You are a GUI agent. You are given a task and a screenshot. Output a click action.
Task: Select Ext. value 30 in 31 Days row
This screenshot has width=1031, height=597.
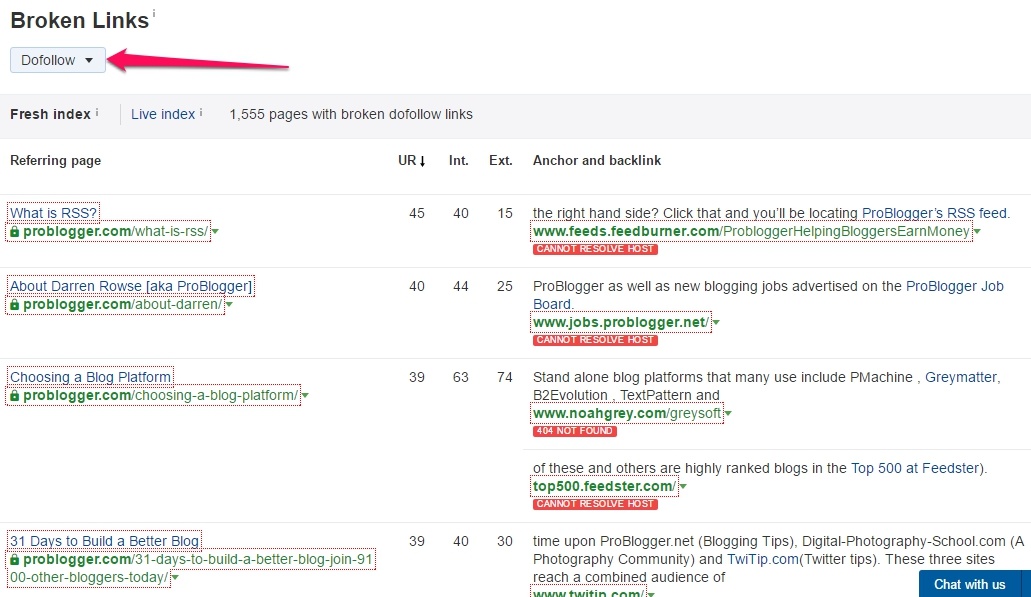[x=504, y=541]
